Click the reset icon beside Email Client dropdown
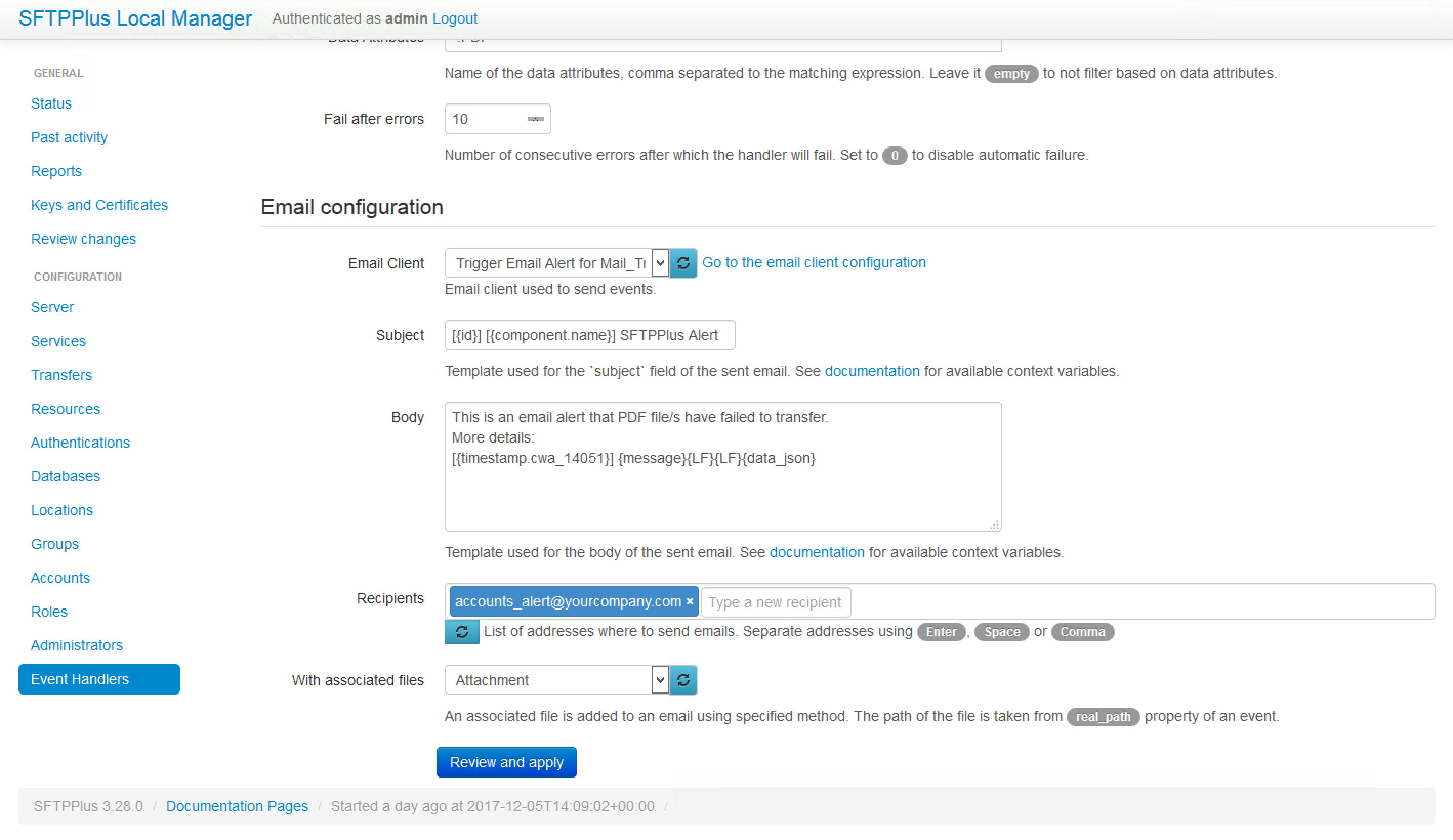This screenshot has width=1453, height=840. 683,263
